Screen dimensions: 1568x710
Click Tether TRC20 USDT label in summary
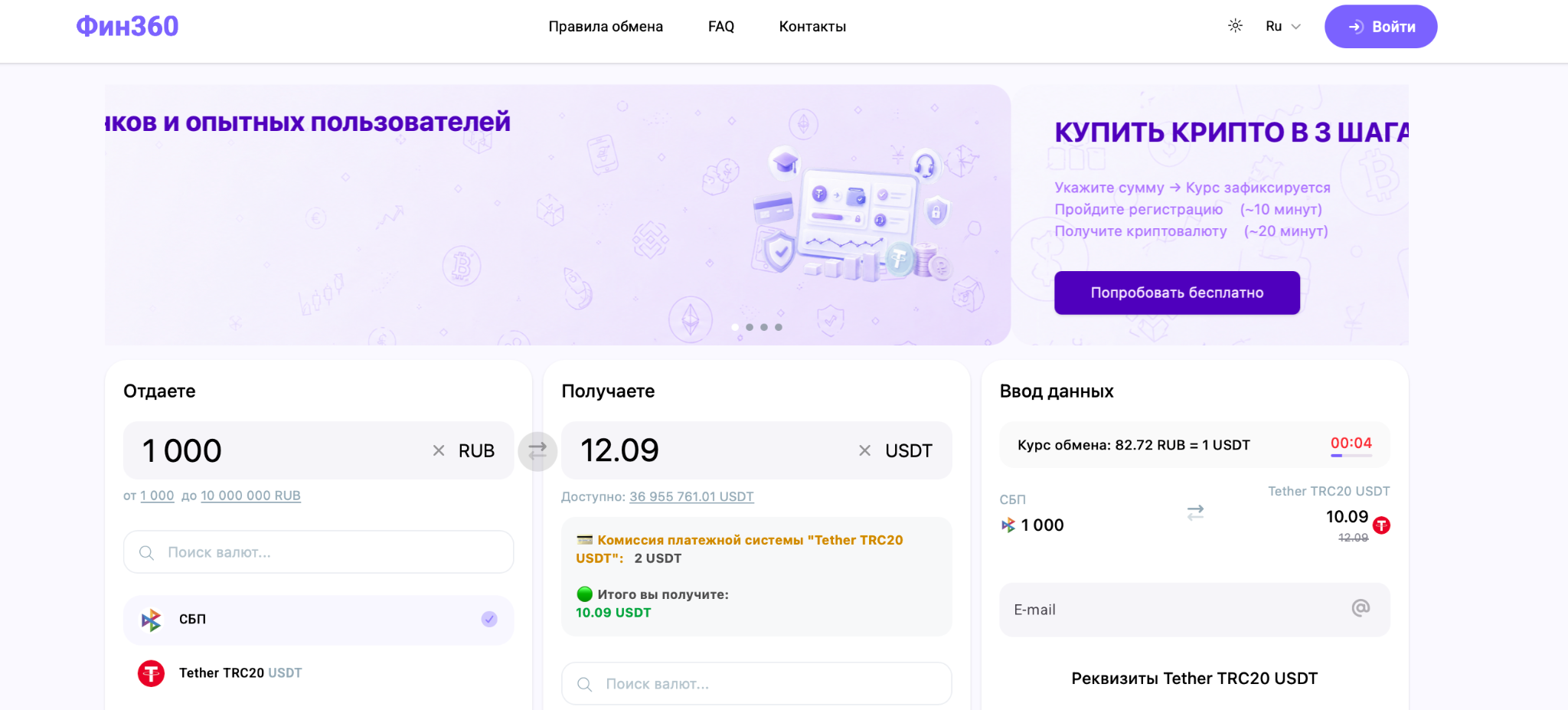pos(1328,492)
